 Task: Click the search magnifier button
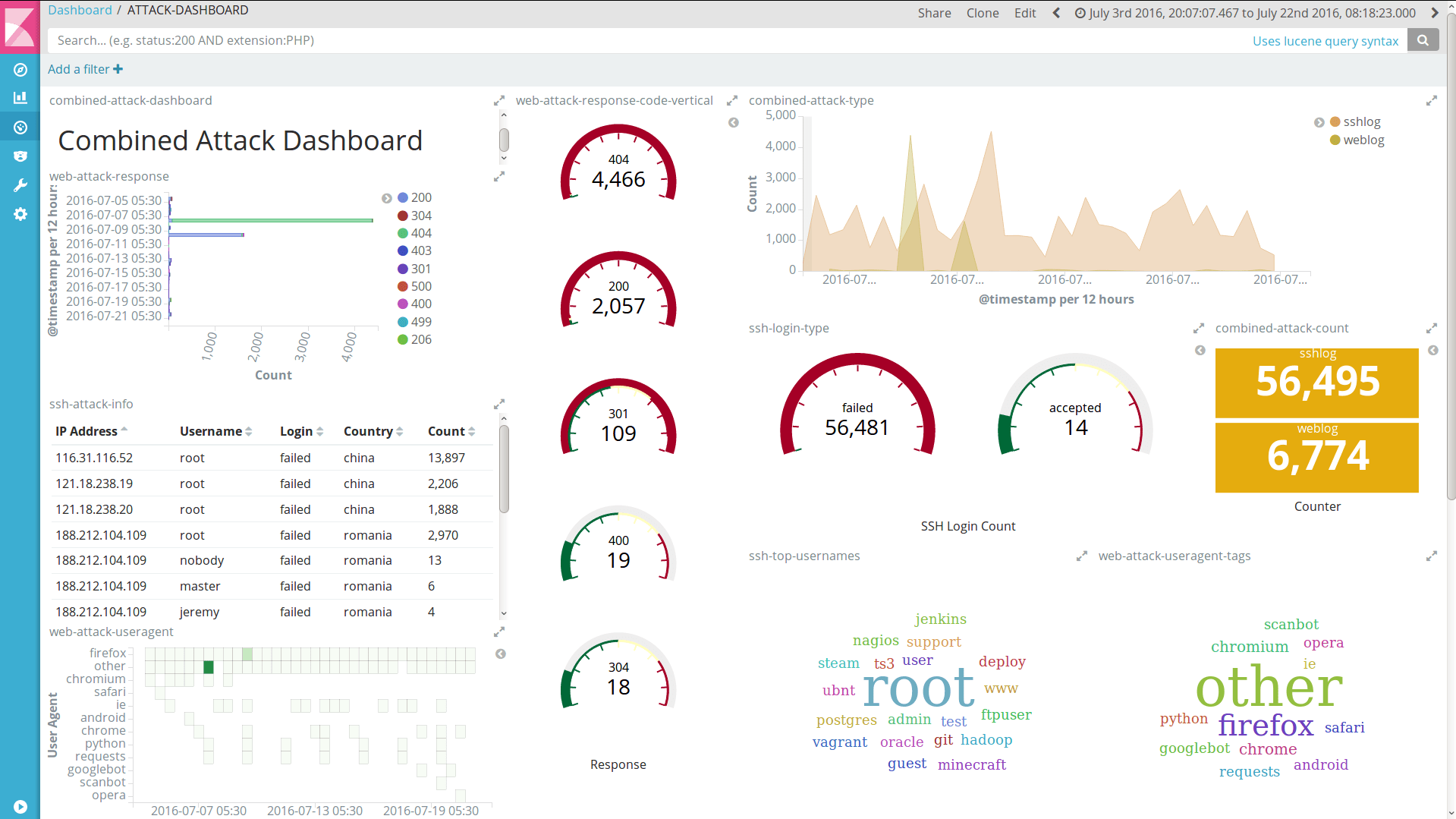tap(1423, 39)
